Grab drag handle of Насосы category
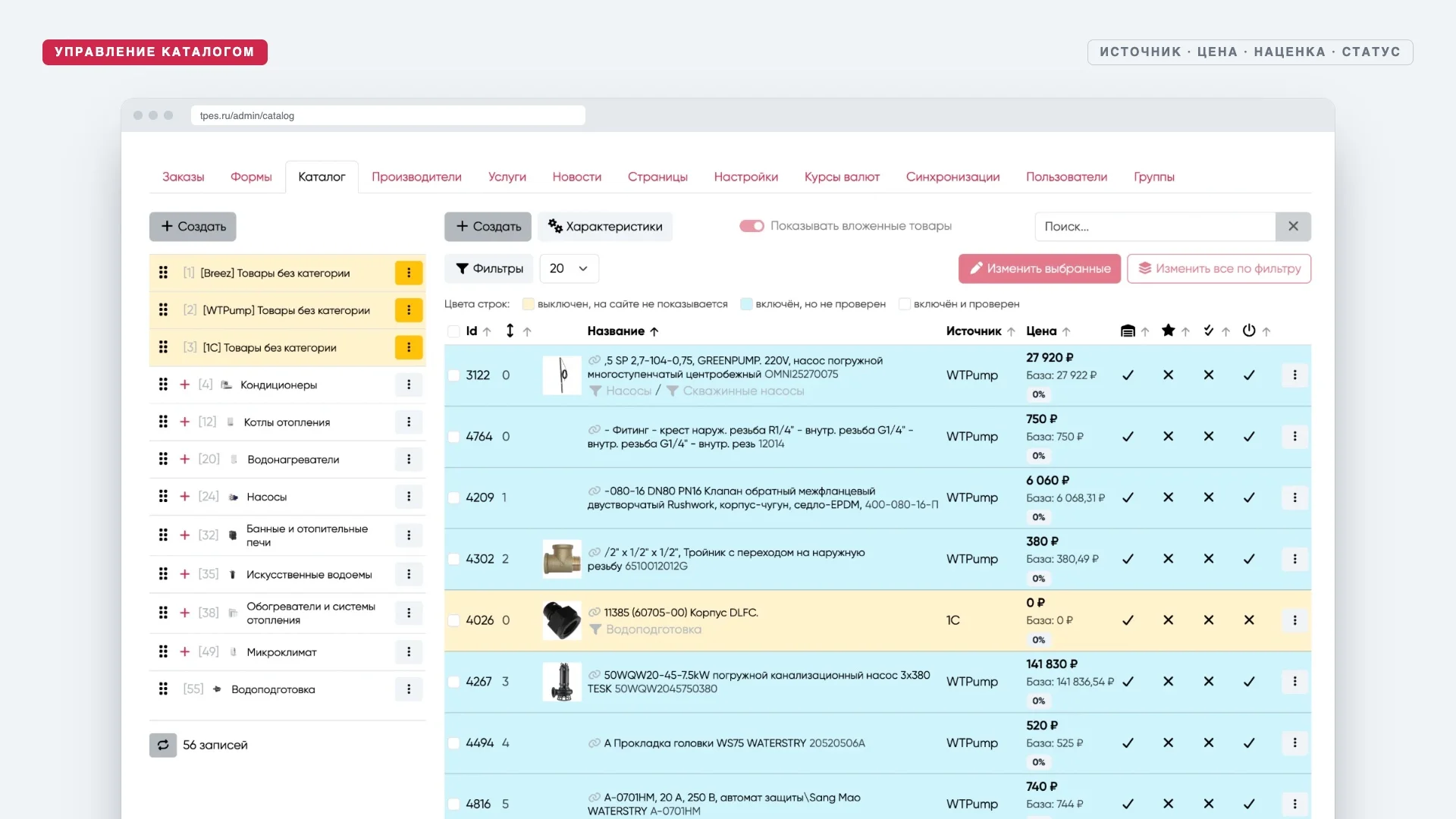Screen dimensions: 1456x819 coord(163,497)
